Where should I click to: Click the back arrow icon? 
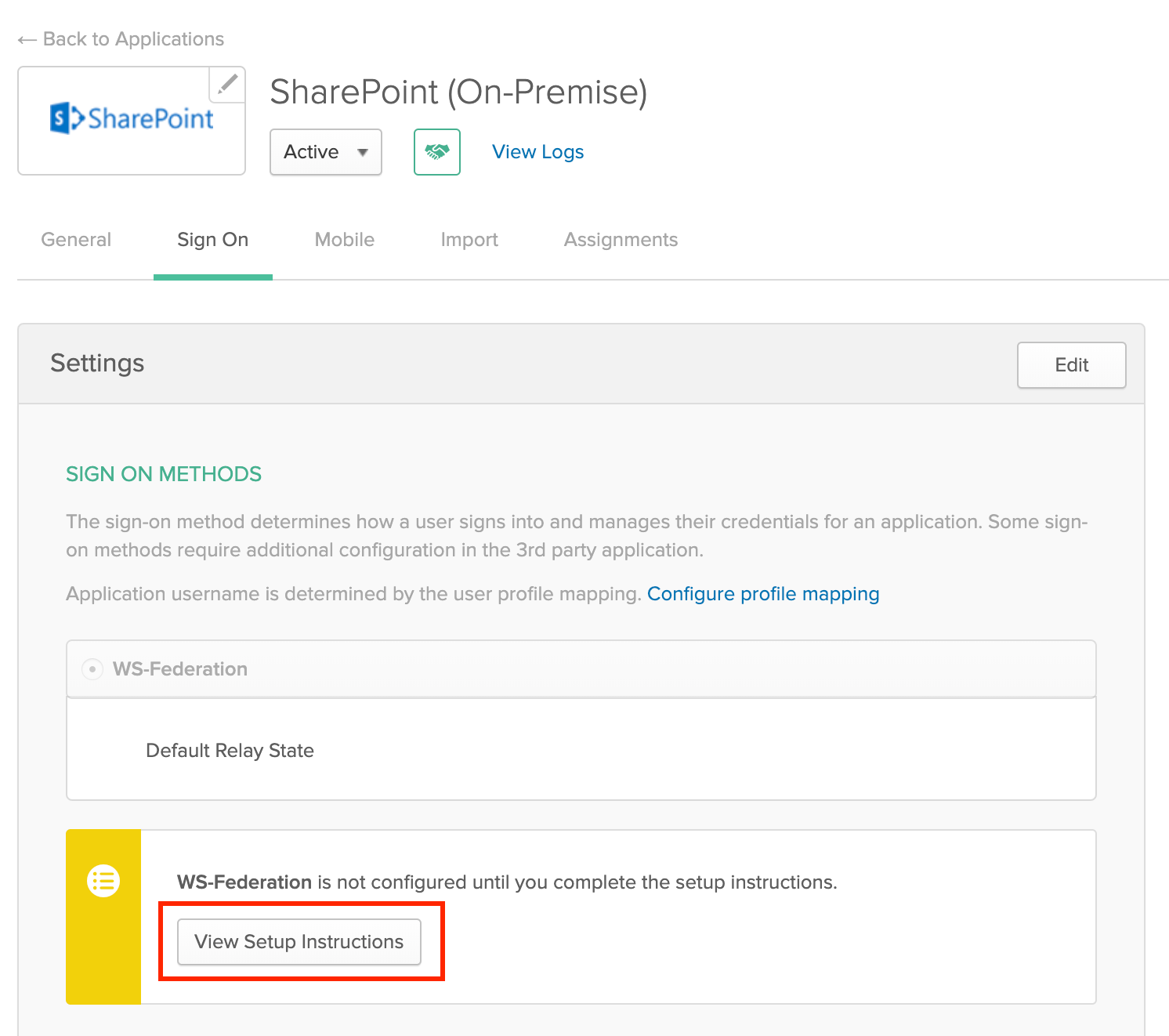[x=27, y=40]
